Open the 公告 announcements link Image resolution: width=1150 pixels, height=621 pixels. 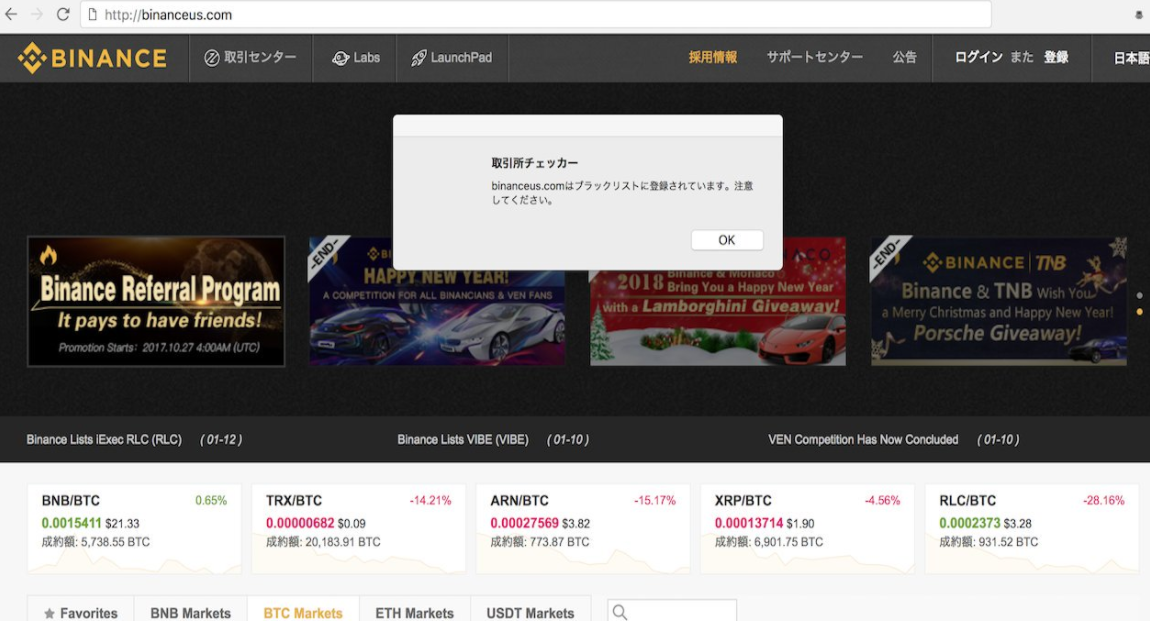pos(904,57)
